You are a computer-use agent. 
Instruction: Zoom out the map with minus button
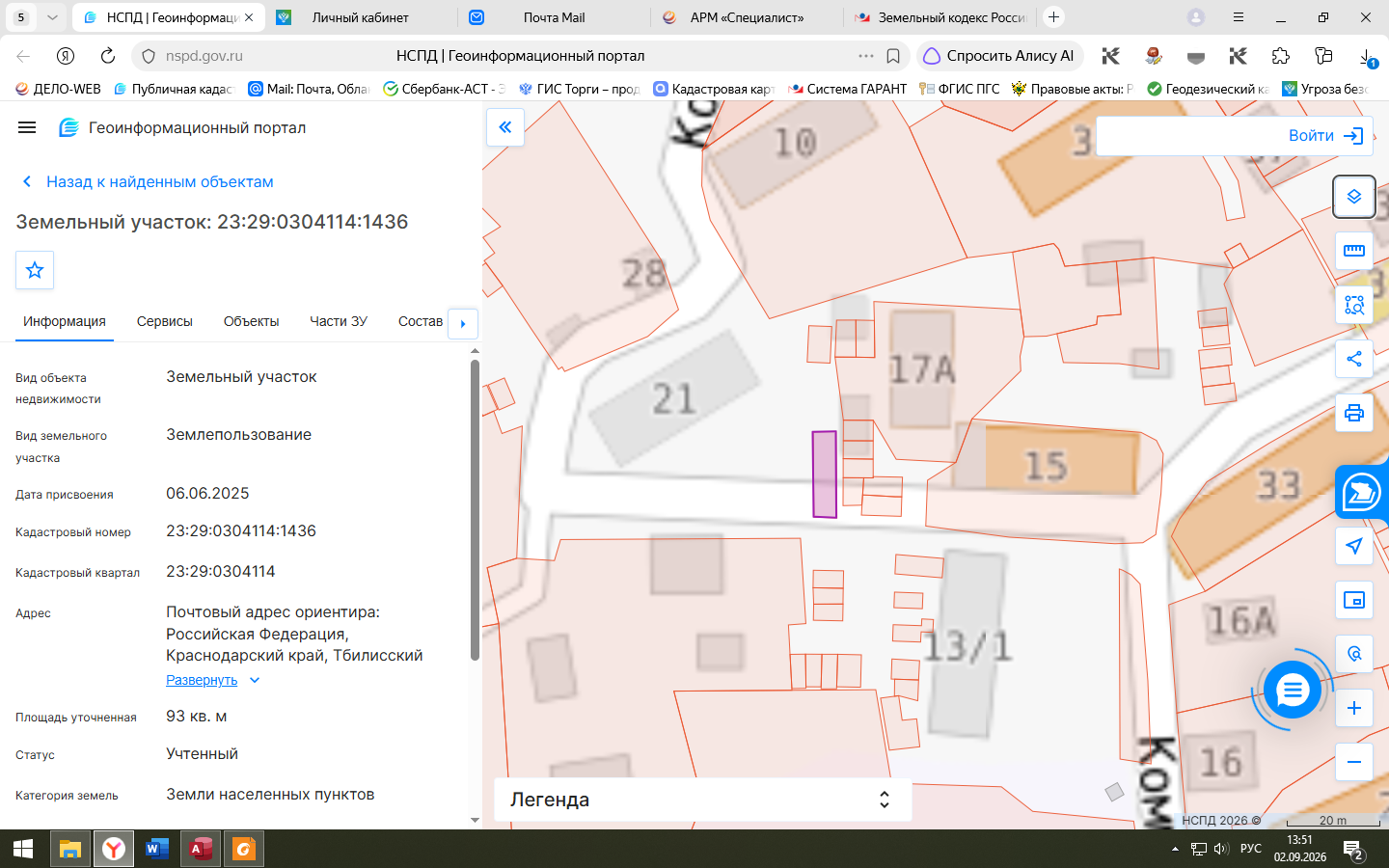tap(1354, 762)
